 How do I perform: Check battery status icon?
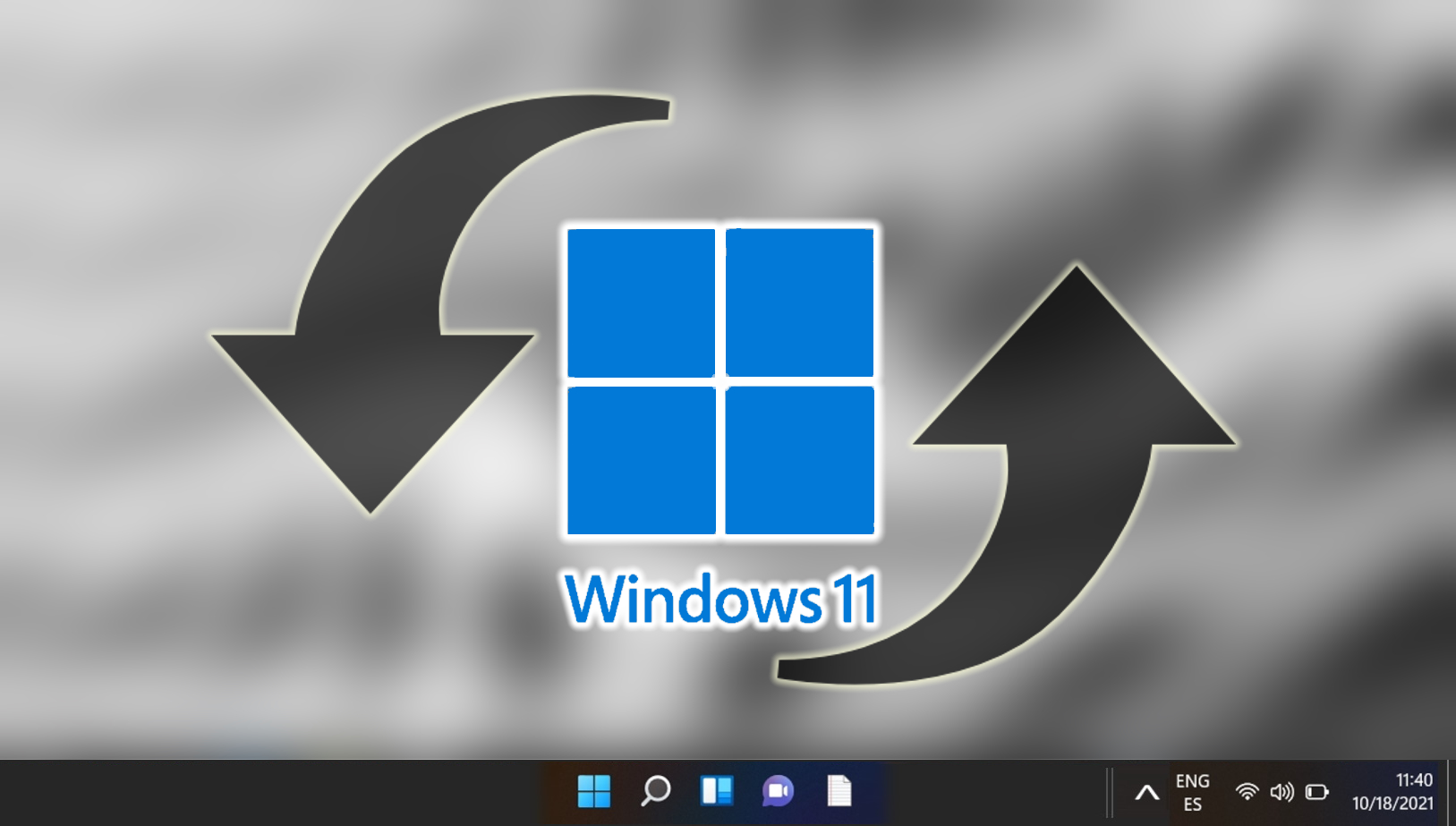coord(1316,792)
